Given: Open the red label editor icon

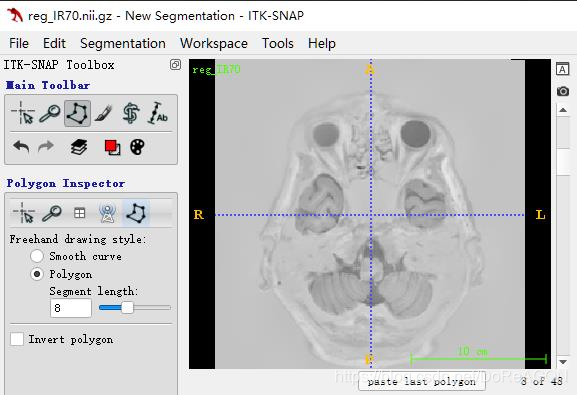Looking at the screenshot, I should pyautogui.click(x=112, y=147).
